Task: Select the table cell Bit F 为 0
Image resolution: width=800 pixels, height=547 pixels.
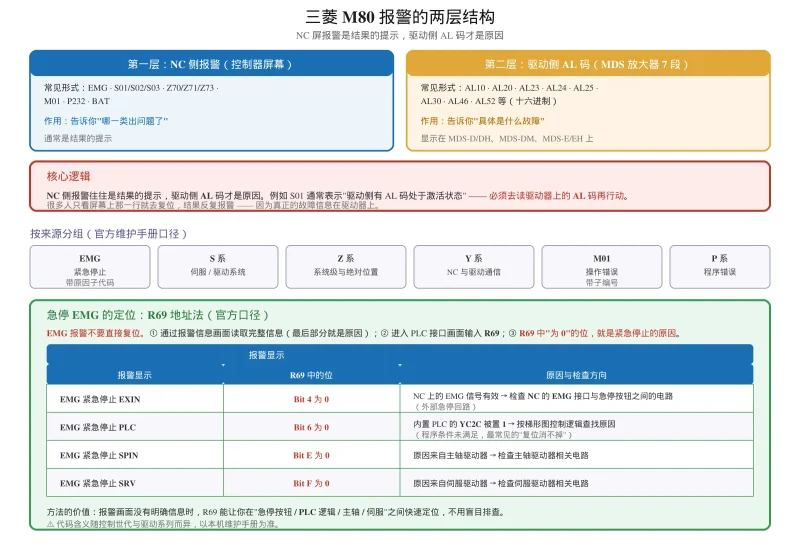Action: 311,483
